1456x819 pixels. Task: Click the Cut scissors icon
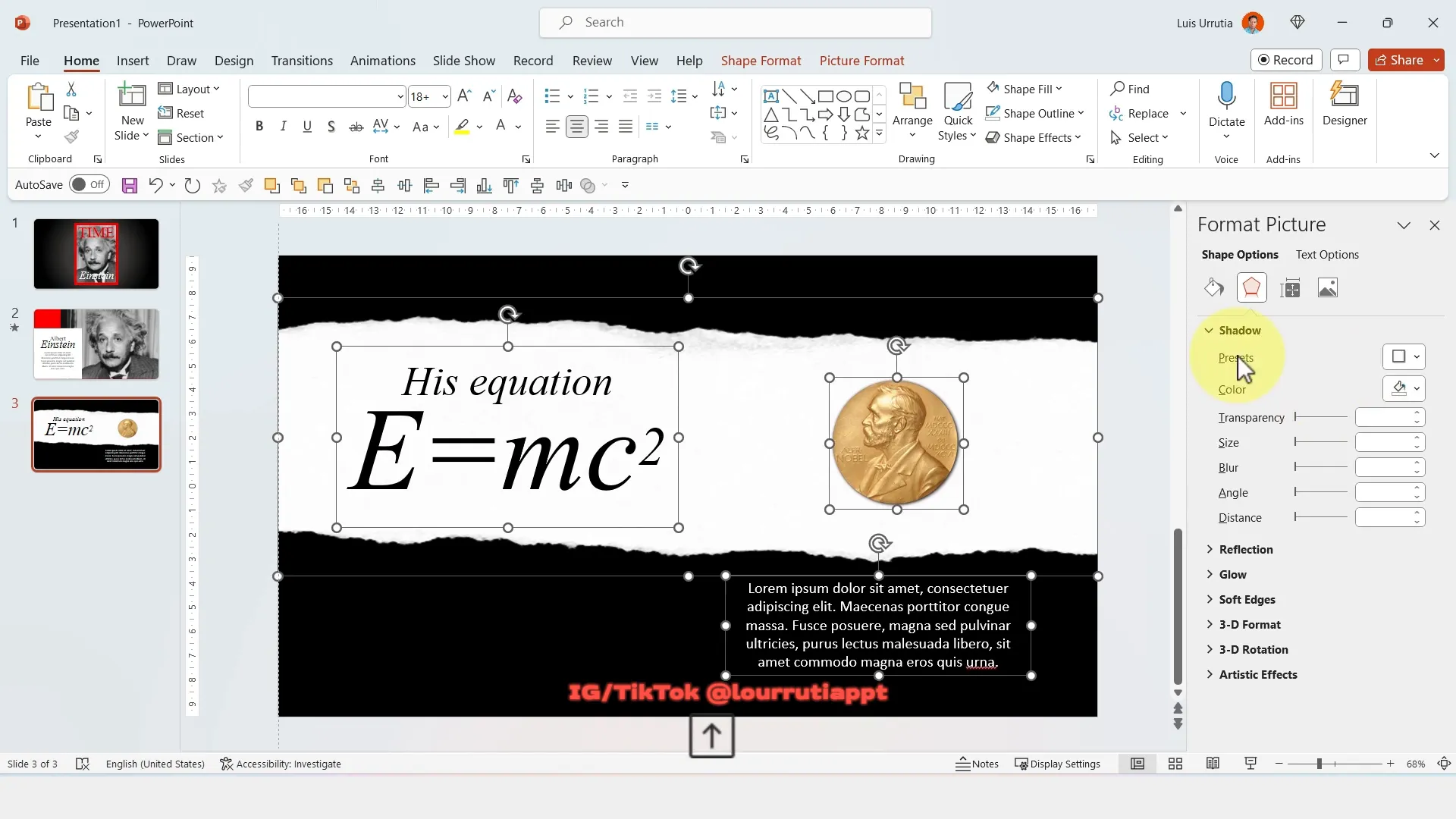coord(71,89)
